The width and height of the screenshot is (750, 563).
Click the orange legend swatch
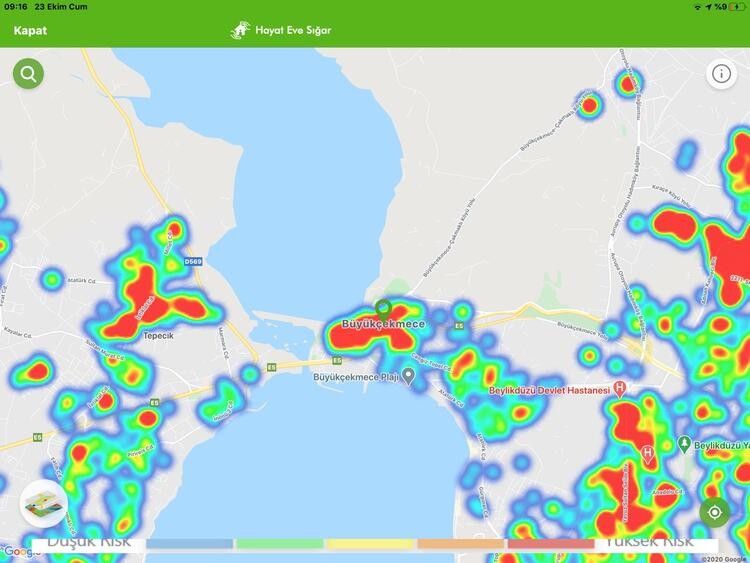[461, 544]
